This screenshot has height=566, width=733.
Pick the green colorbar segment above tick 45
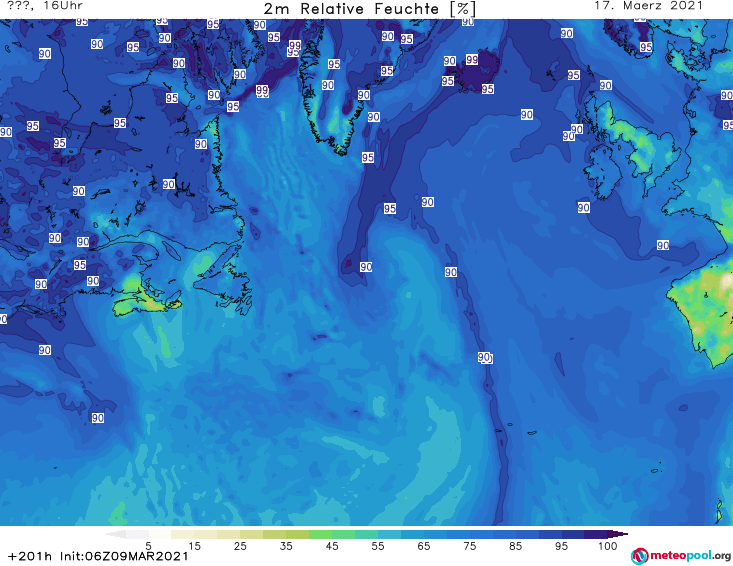tap(331, 534)
